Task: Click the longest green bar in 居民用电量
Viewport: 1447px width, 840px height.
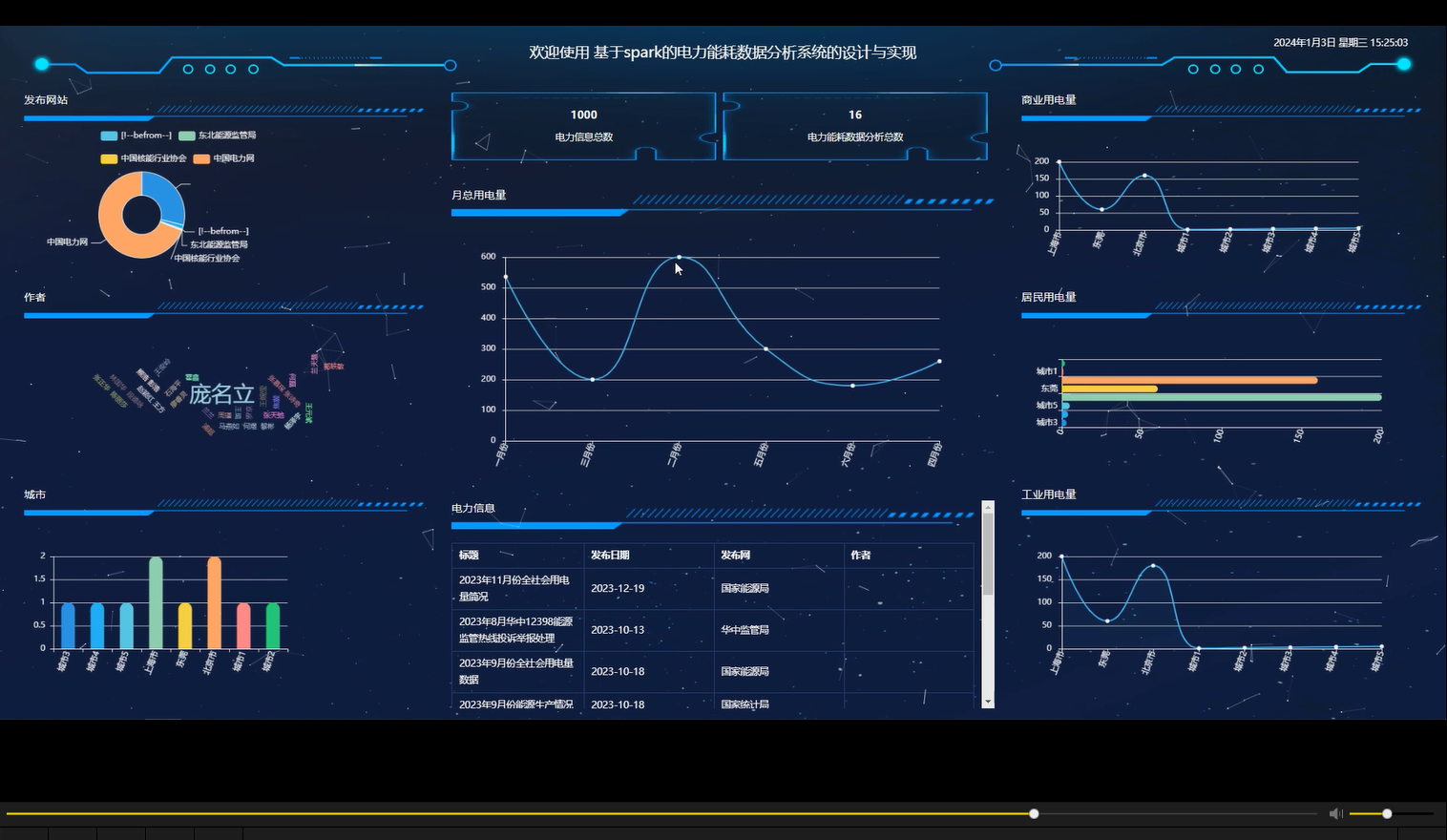Action: click(x=1221, y=397)
